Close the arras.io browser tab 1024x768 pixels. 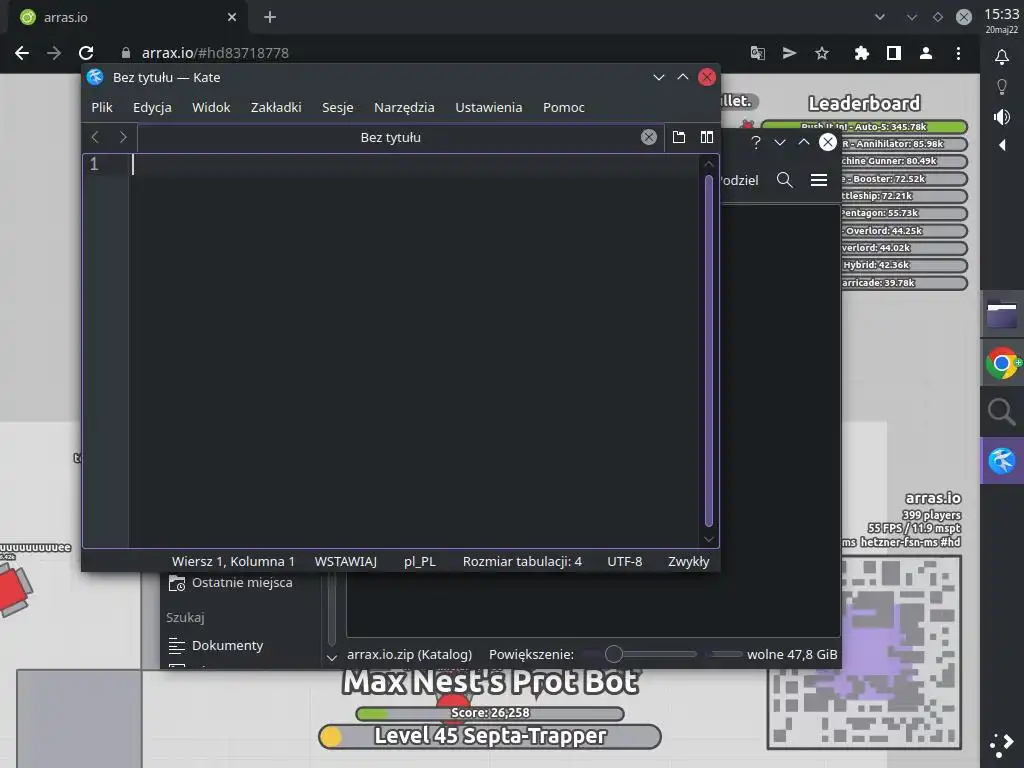click(x=232, y=17)
